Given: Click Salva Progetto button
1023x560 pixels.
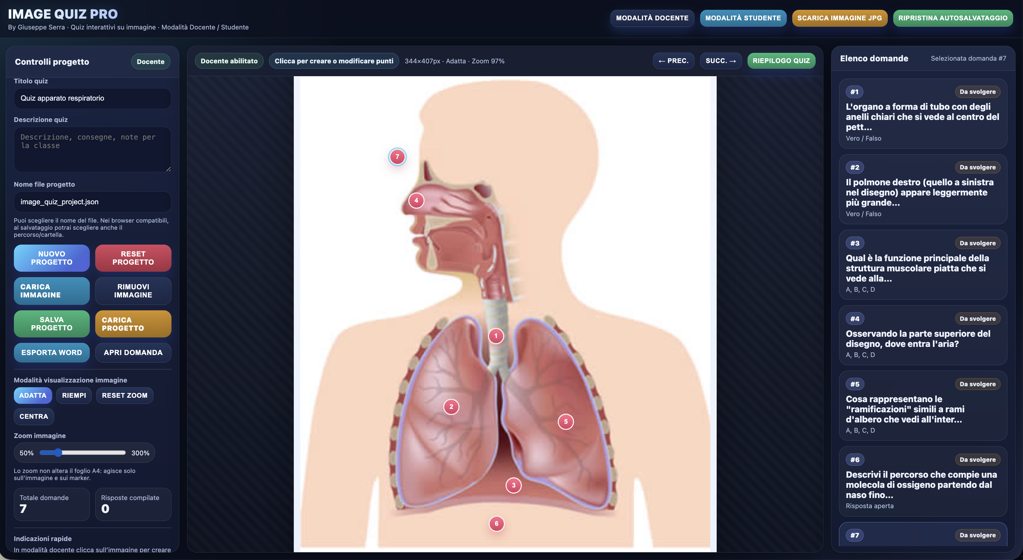Looking at the screenshot, I should pyautogui.click(x=52, y=324).
